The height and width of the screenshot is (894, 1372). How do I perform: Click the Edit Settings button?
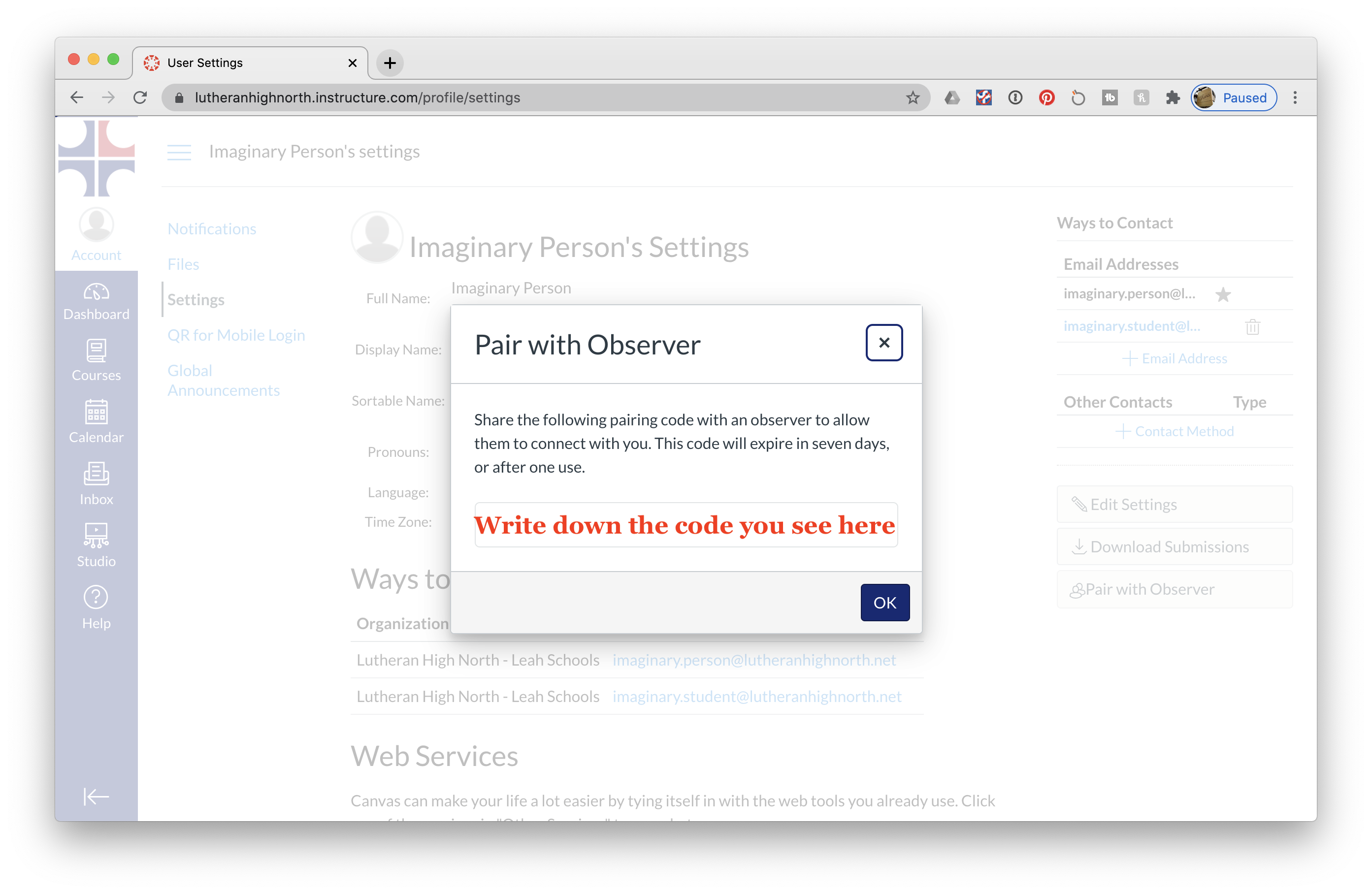coord(1174,505)
